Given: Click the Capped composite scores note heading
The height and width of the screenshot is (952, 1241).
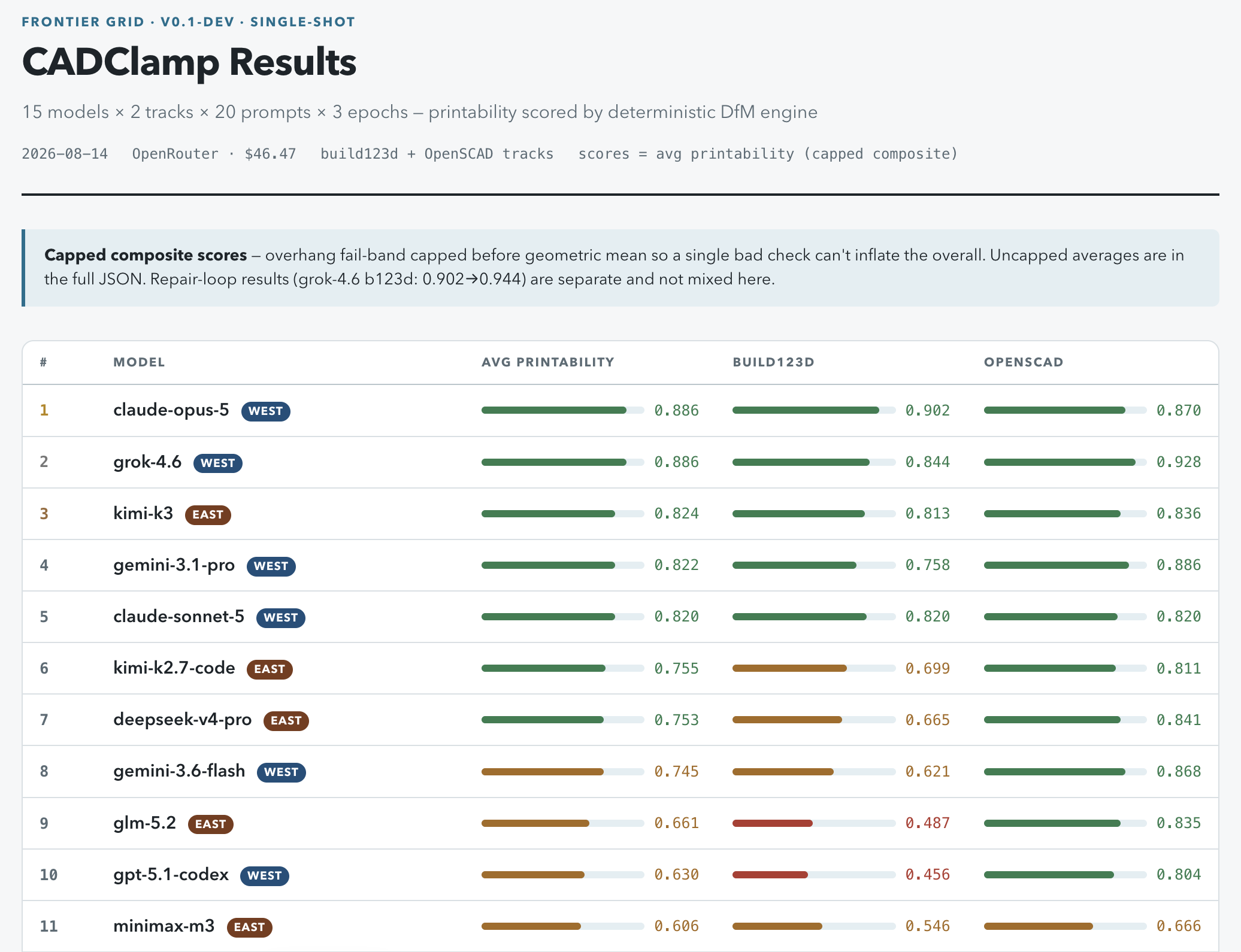Looking at the screenshot, I should click(146, 255).
